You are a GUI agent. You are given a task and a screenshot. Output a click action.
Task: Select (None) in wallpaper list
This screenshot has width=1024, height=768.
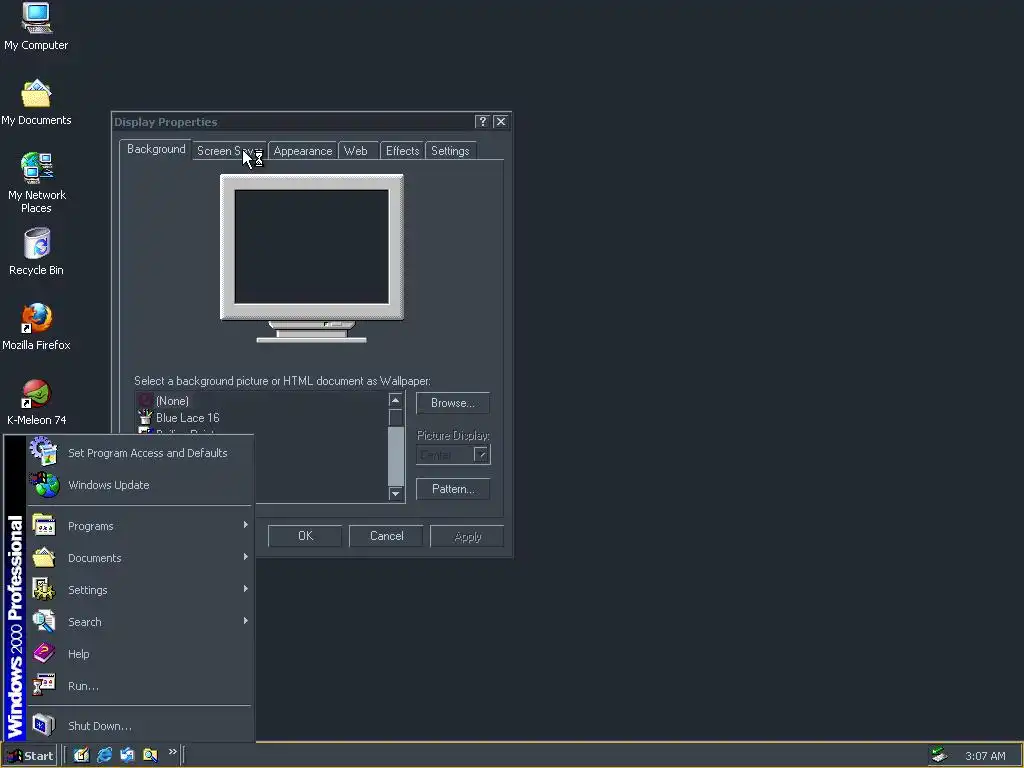pos(172,401)
